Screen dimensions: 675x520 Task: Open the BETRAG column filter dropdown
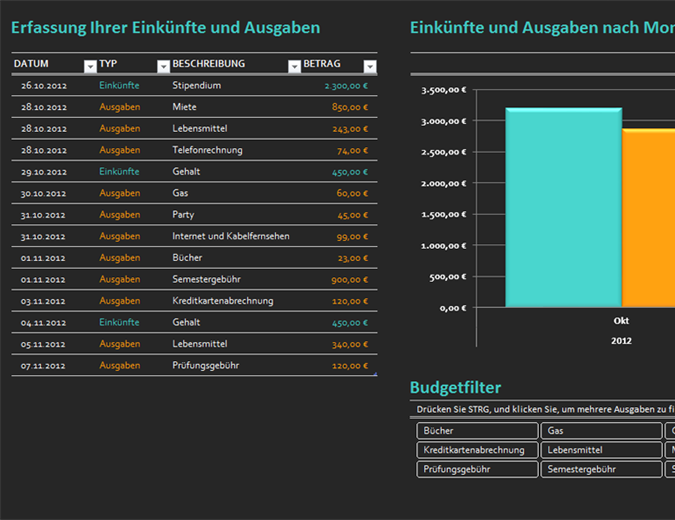(x=370, y=66)
